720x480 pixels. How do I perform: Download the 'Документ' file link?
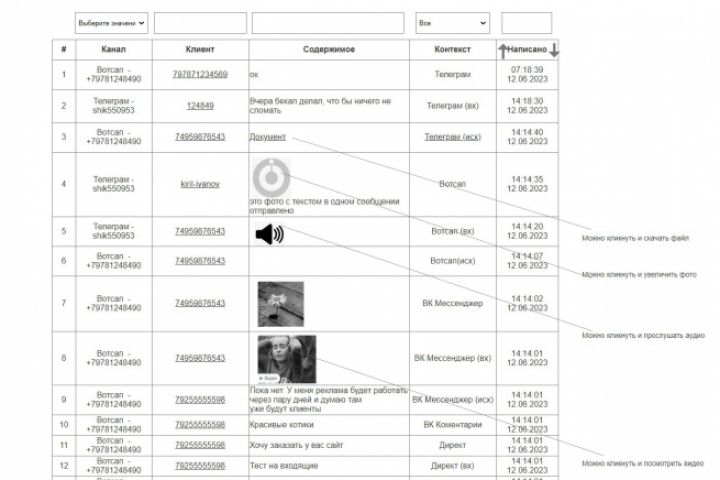coord(268,137)
